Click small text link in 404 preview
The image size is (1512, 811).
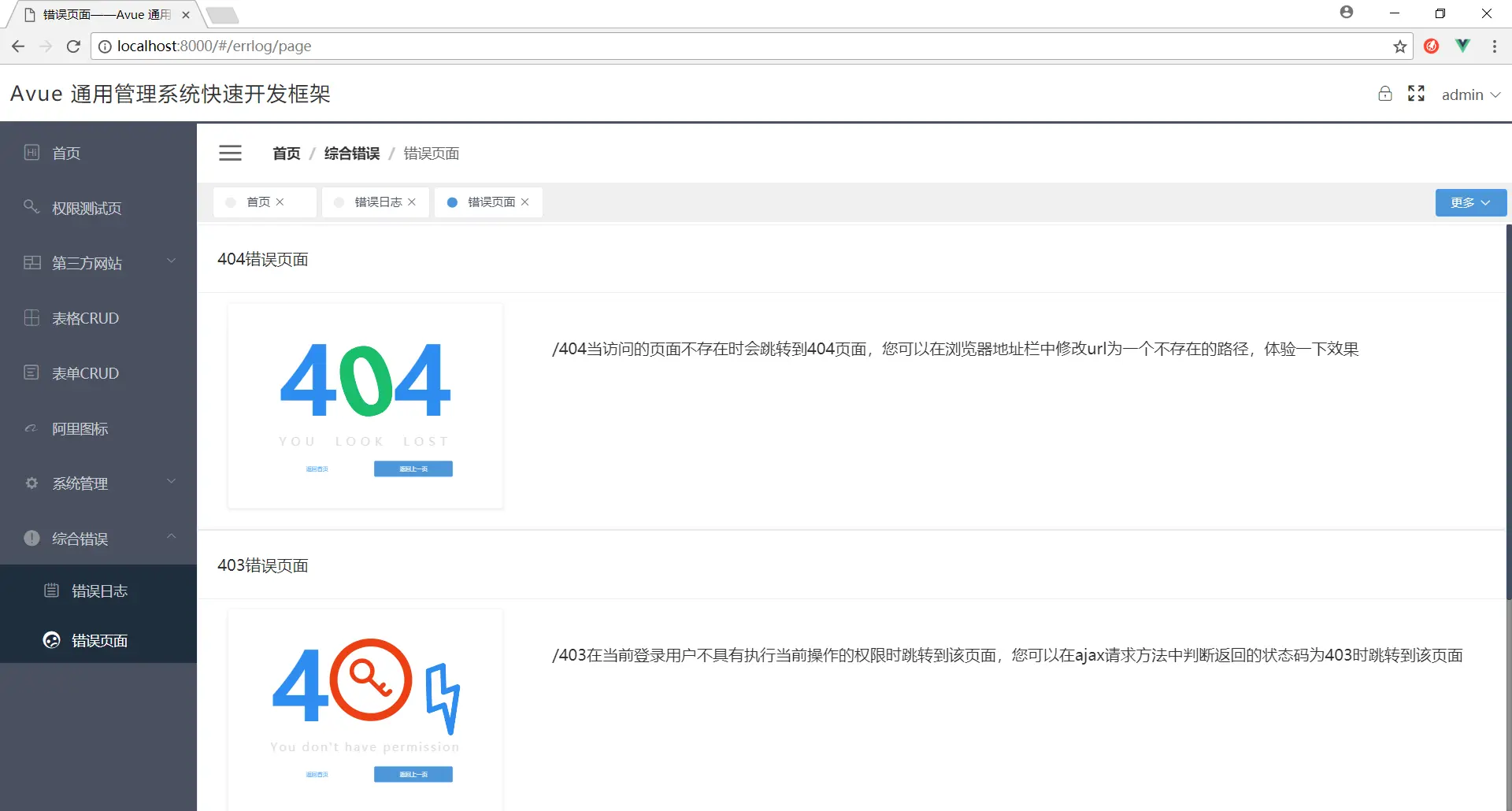point(317,468)
